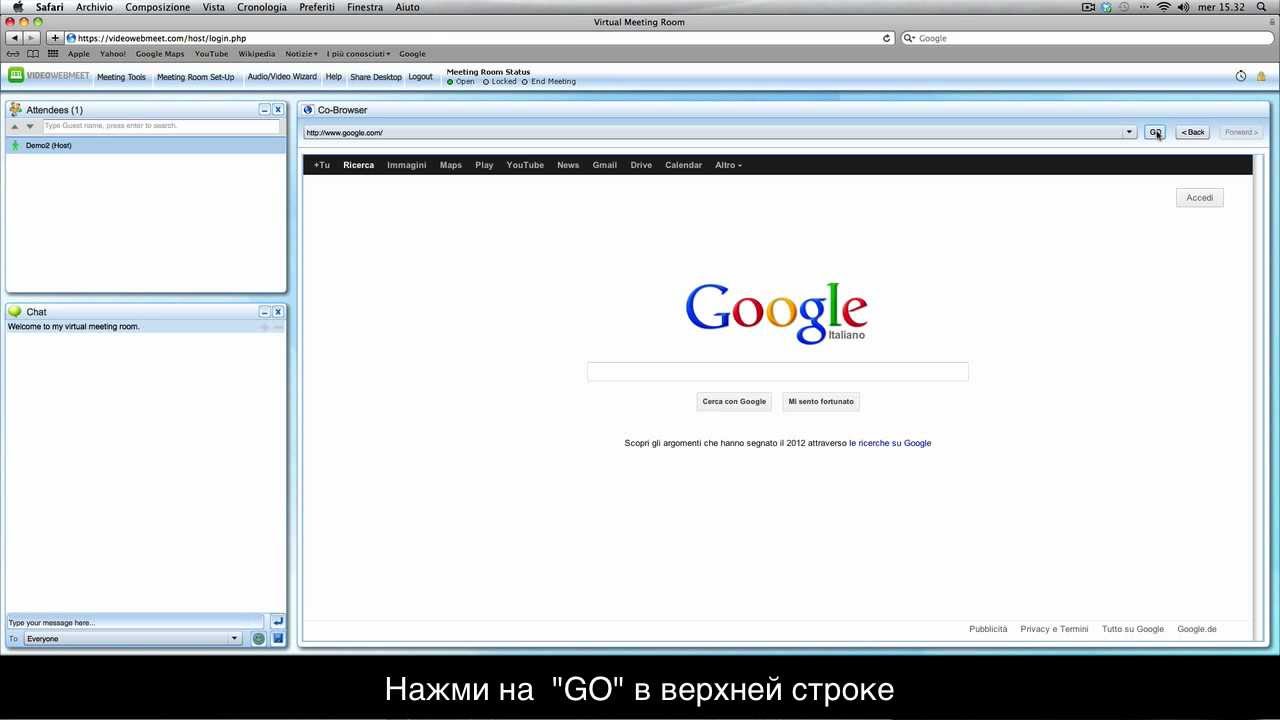Open Safari's Reading List glasses icon
Image resolution: width=1280 pixels, height=720 pixels.
point(13,54)
